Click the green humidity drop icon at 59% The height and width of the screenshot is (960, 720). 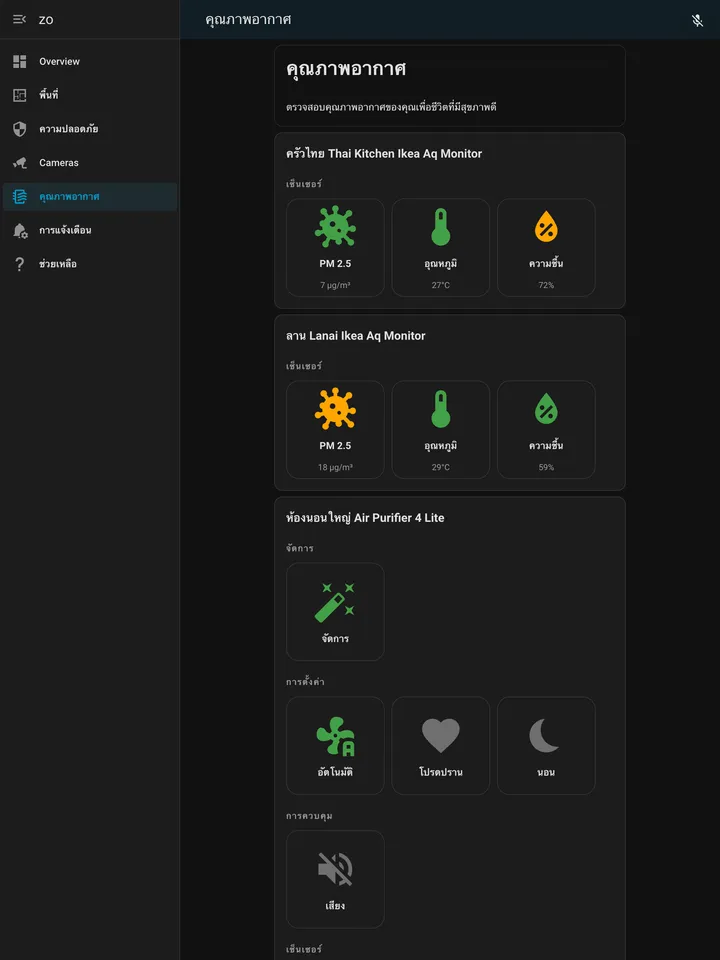tap(546, 408)
